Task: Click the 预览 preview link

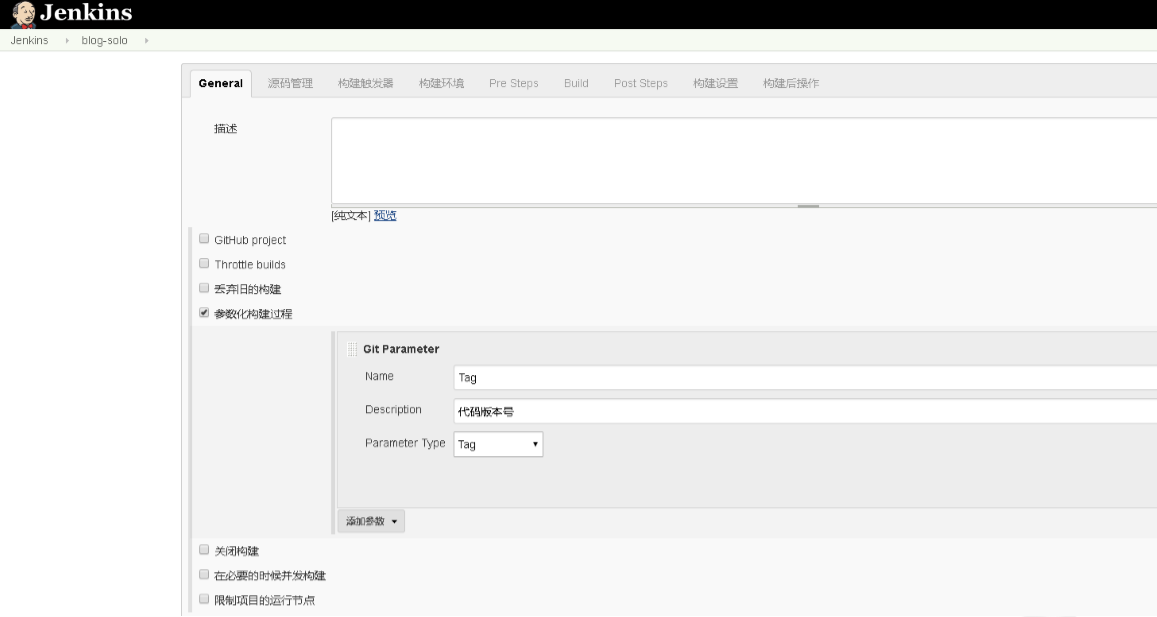Action: tap(385, 216)
